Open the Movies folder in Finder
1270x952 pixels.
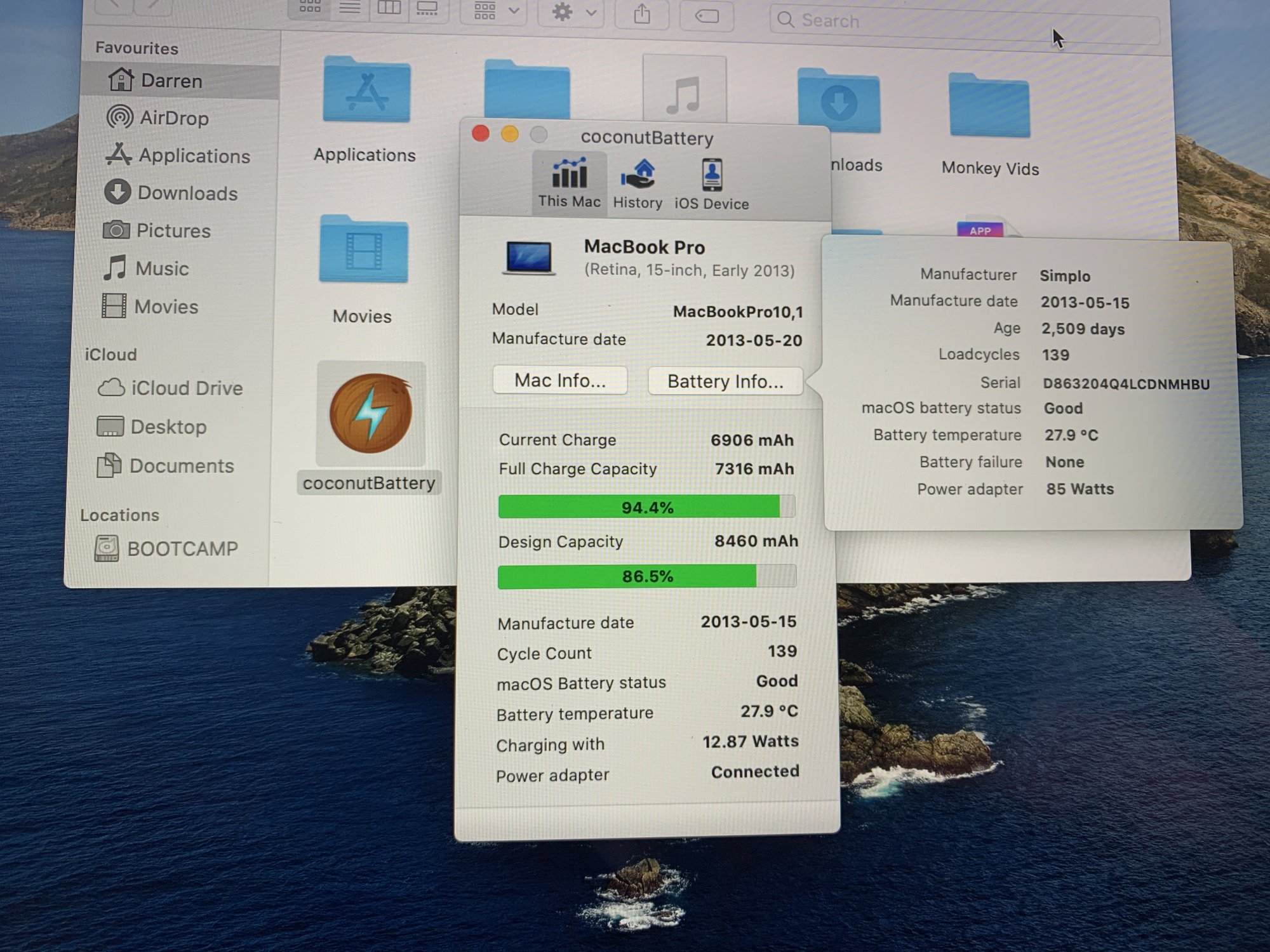coord(363,251)
